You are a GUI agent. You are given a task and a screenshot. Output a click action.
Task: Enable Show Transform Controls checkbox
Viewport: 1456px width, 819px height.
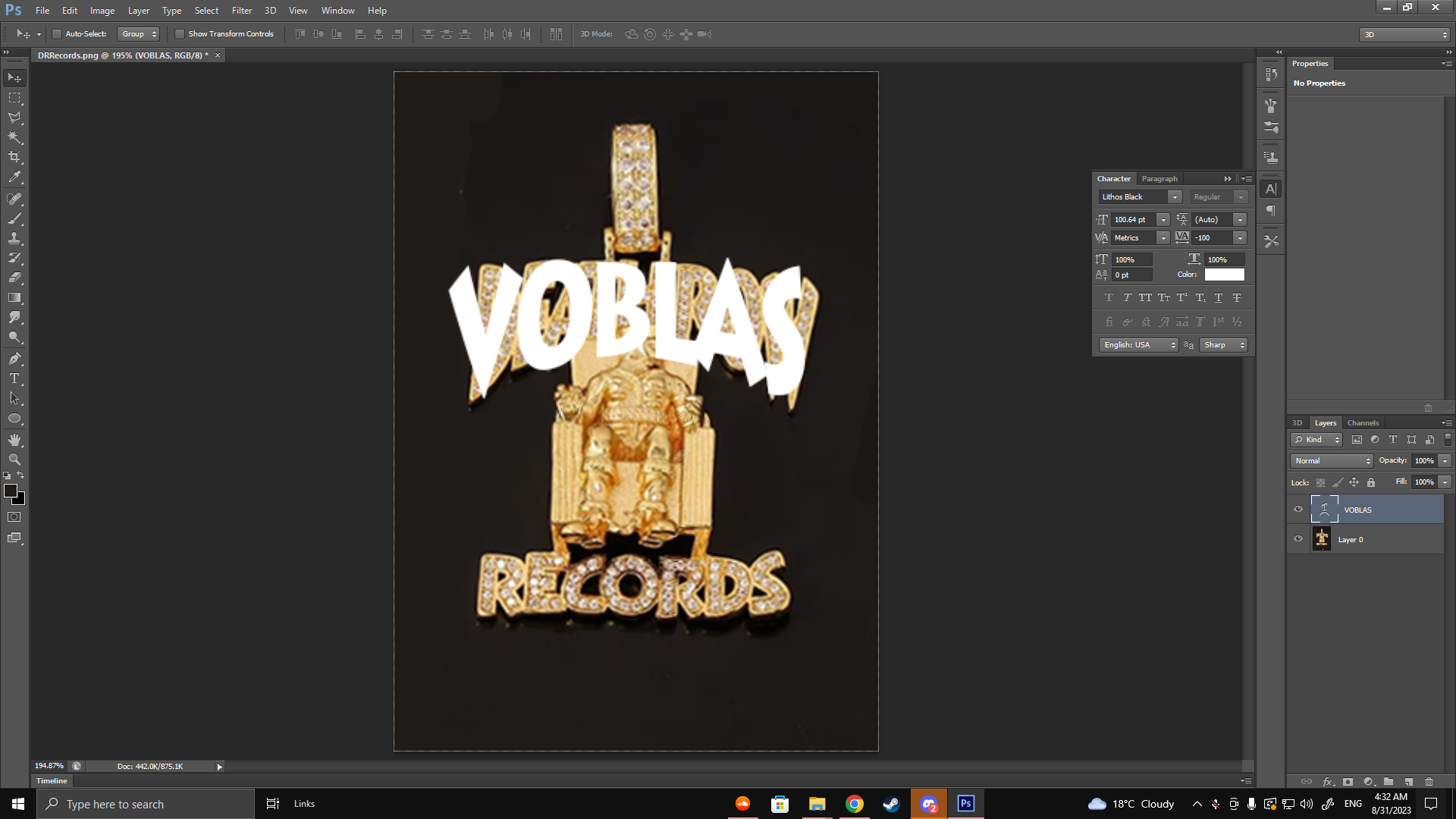tap(180, 34)
